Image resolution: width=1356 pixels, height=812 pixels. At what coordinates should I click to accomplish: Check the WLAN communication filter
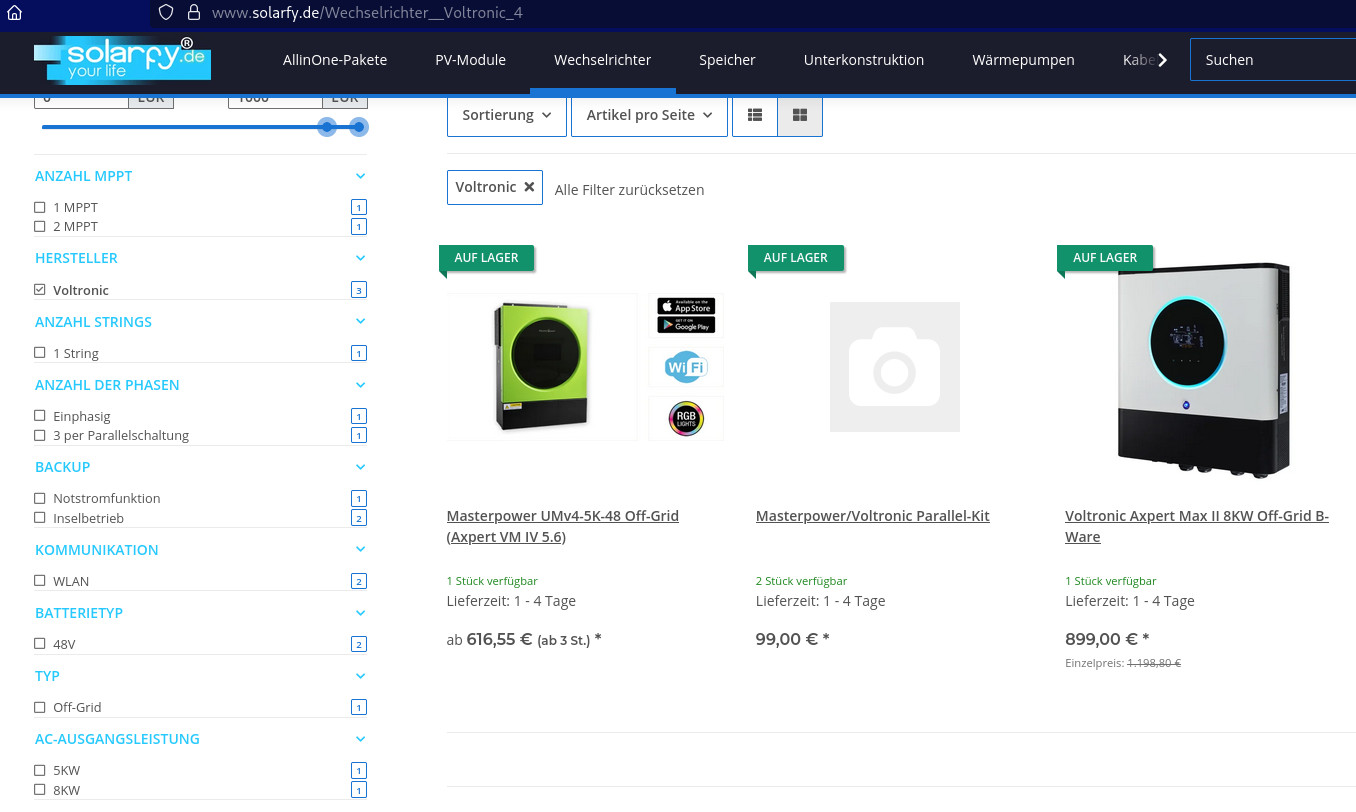[40, 581]
